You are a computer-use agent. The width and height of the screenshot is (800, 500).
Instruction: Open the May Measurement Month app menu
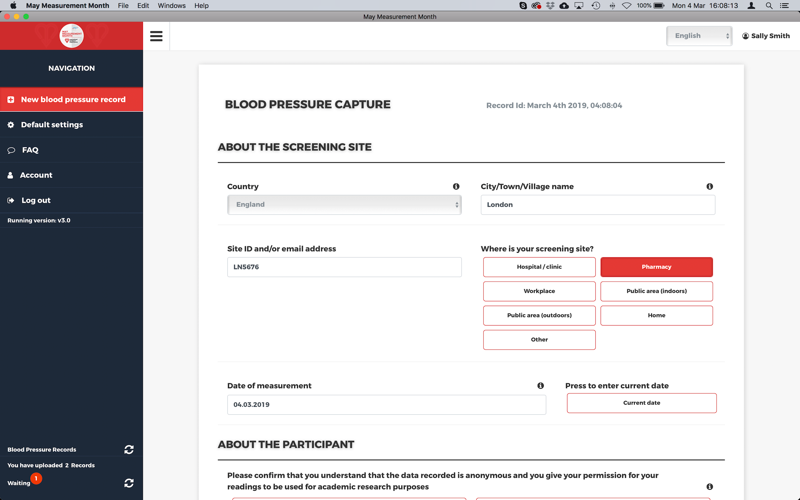(x=67, y=6)
